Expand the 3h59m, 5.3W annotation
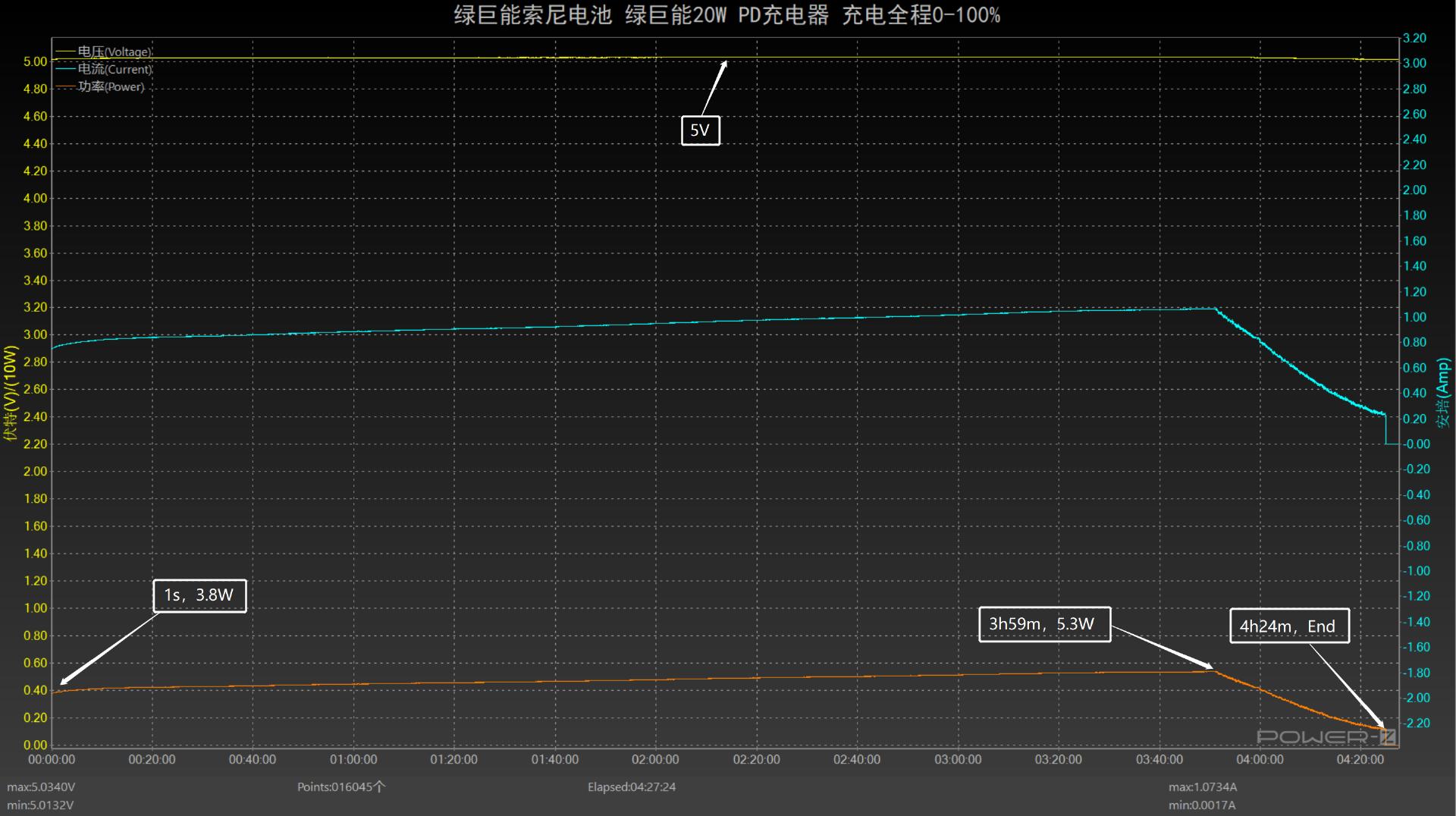The height and width of the screenshot is (816, 1456). (x=1044, y=625)
